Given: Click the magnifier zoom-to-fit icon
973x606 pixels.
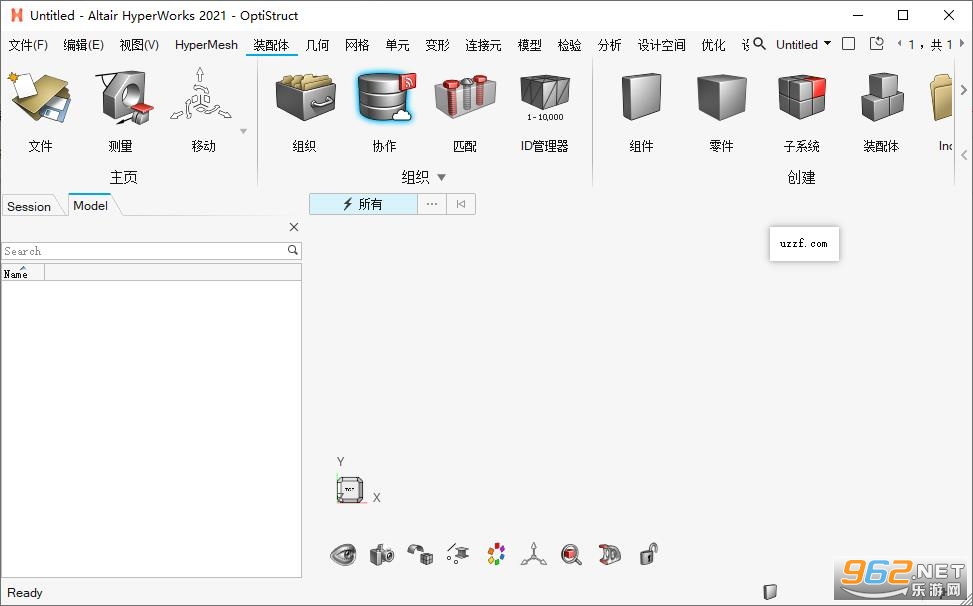Looking at the screenshot, I should coord(572,554).
